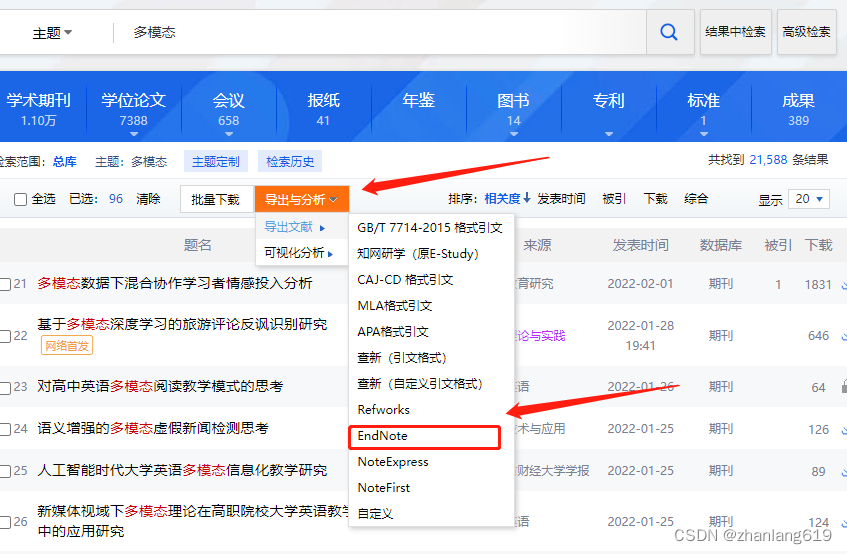Image resolution: width=847 pixels, height=554 pixels.
Task: Open the 显示 20 per-page dropdown
Action: [809, 199]
